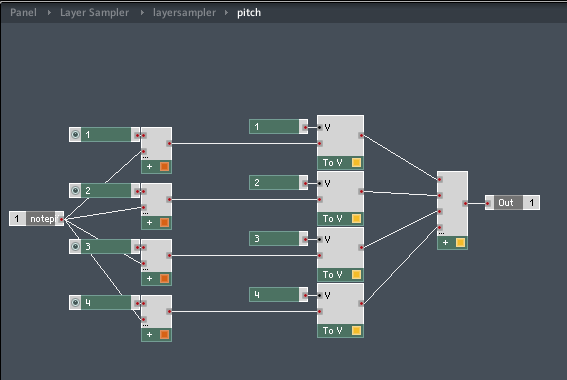Click output port of notepitch module
Screen dimensions: 567x380
(61, 219)
